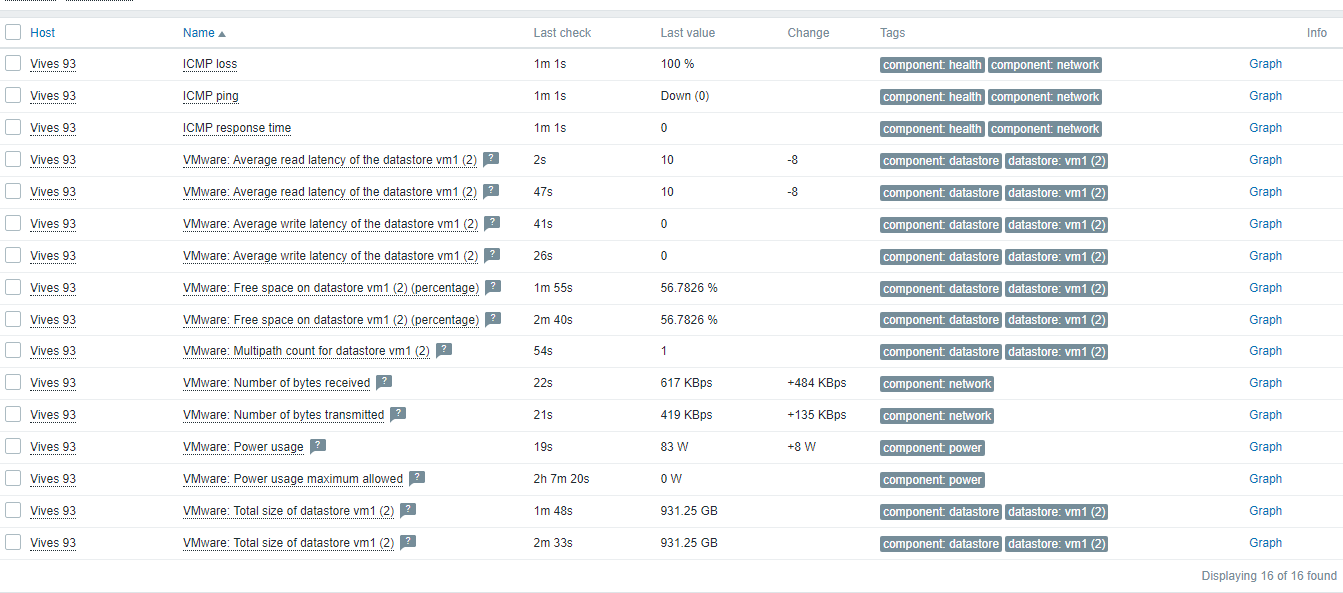Click help icon next to Number of bytes transmitted
This screenshot has width=1343, height=593.
click(x=398, y=414)
